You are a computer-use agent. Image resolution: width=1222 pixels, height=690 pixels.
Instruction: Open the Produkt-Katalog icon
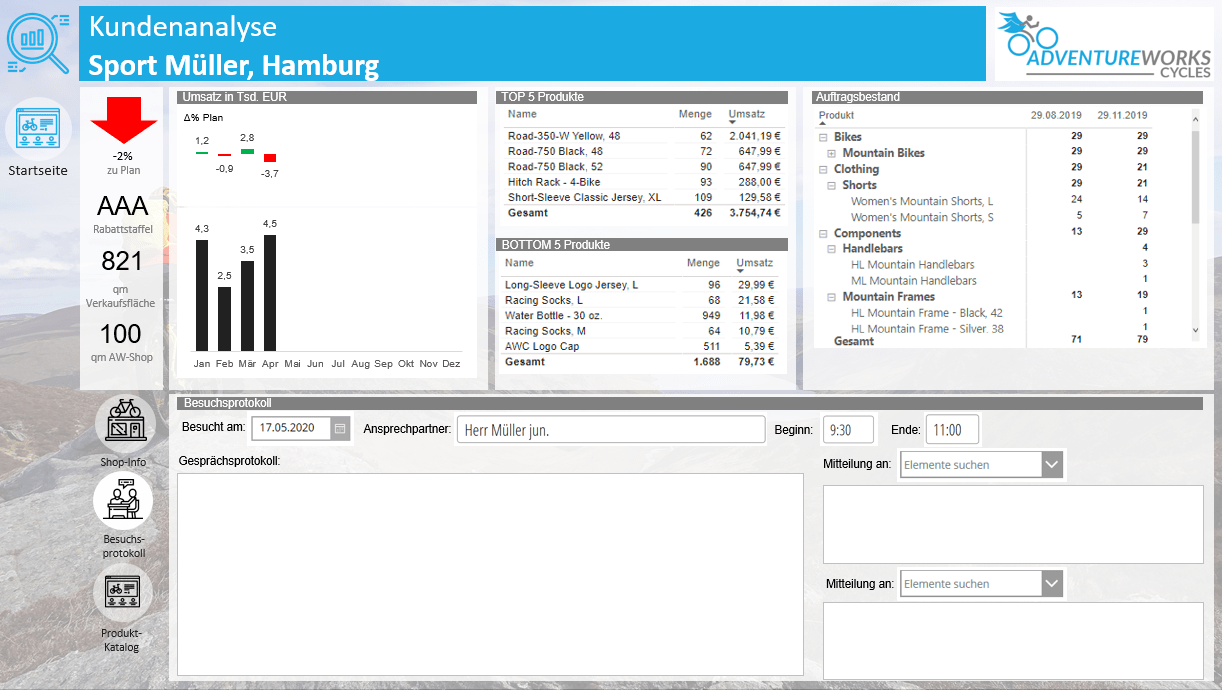pos(122,594)
